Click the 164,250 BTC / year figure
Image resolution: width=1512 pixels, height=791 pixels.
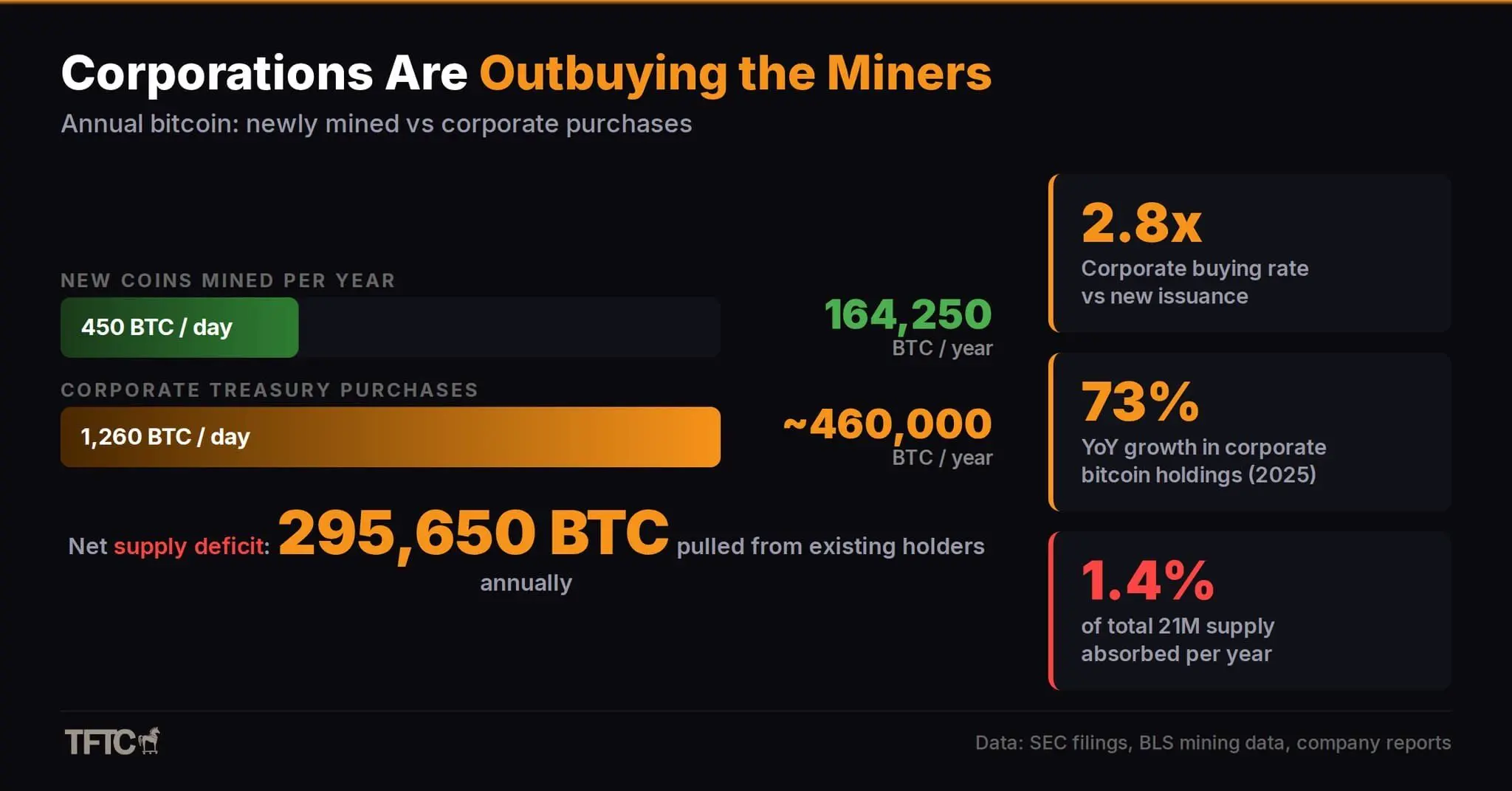(907, 315)
